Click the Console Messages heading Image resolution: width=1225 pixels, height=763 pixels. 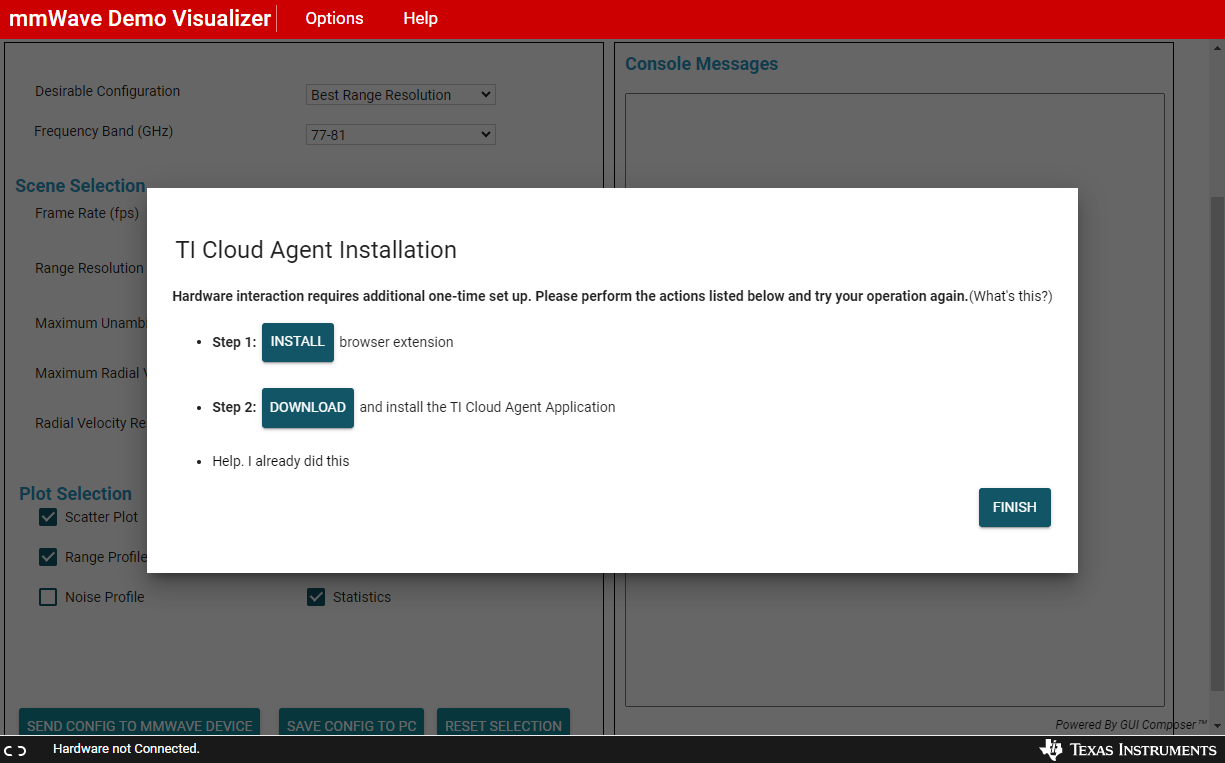(x=701, y=64)
